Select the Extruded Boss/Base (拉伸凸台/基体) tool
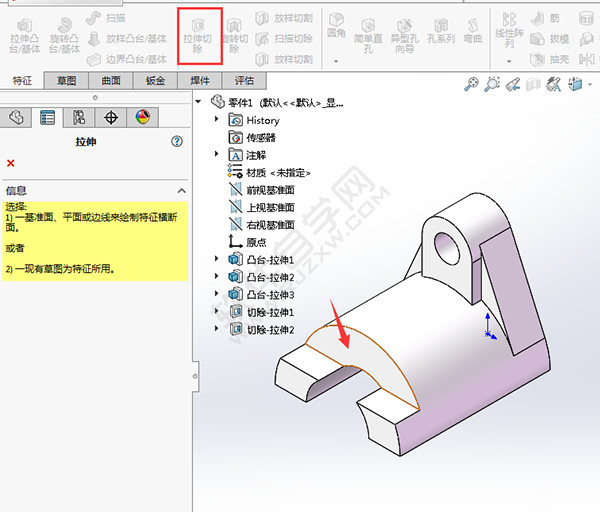 [x=24, y=36]
